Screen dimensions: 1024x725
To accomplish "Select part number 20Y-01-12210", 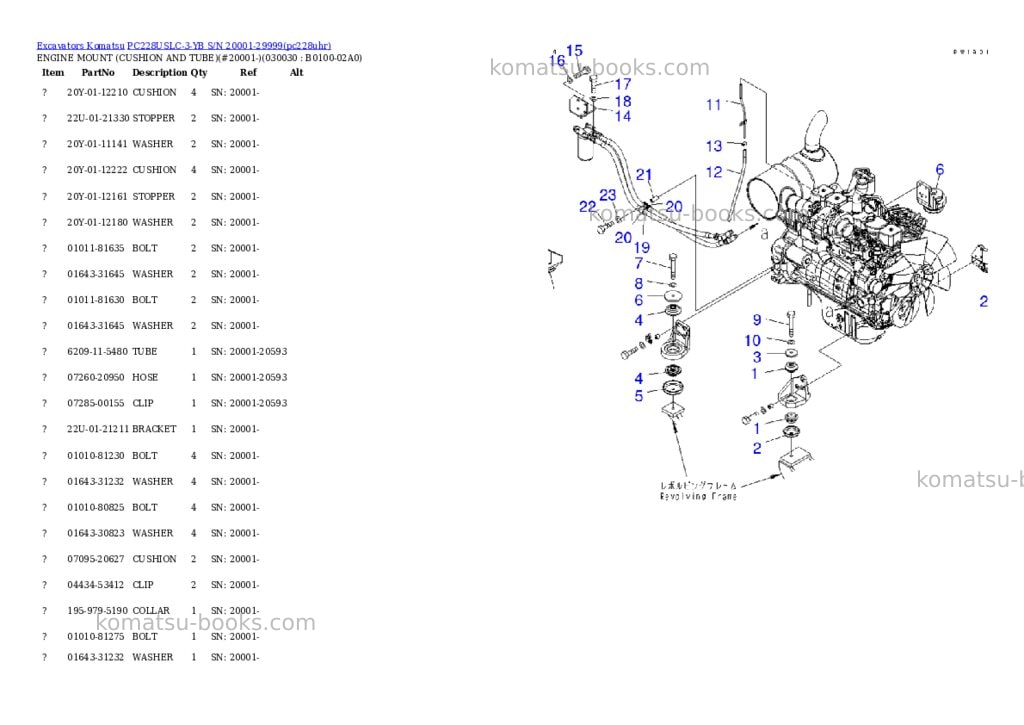I will (97, 93).
